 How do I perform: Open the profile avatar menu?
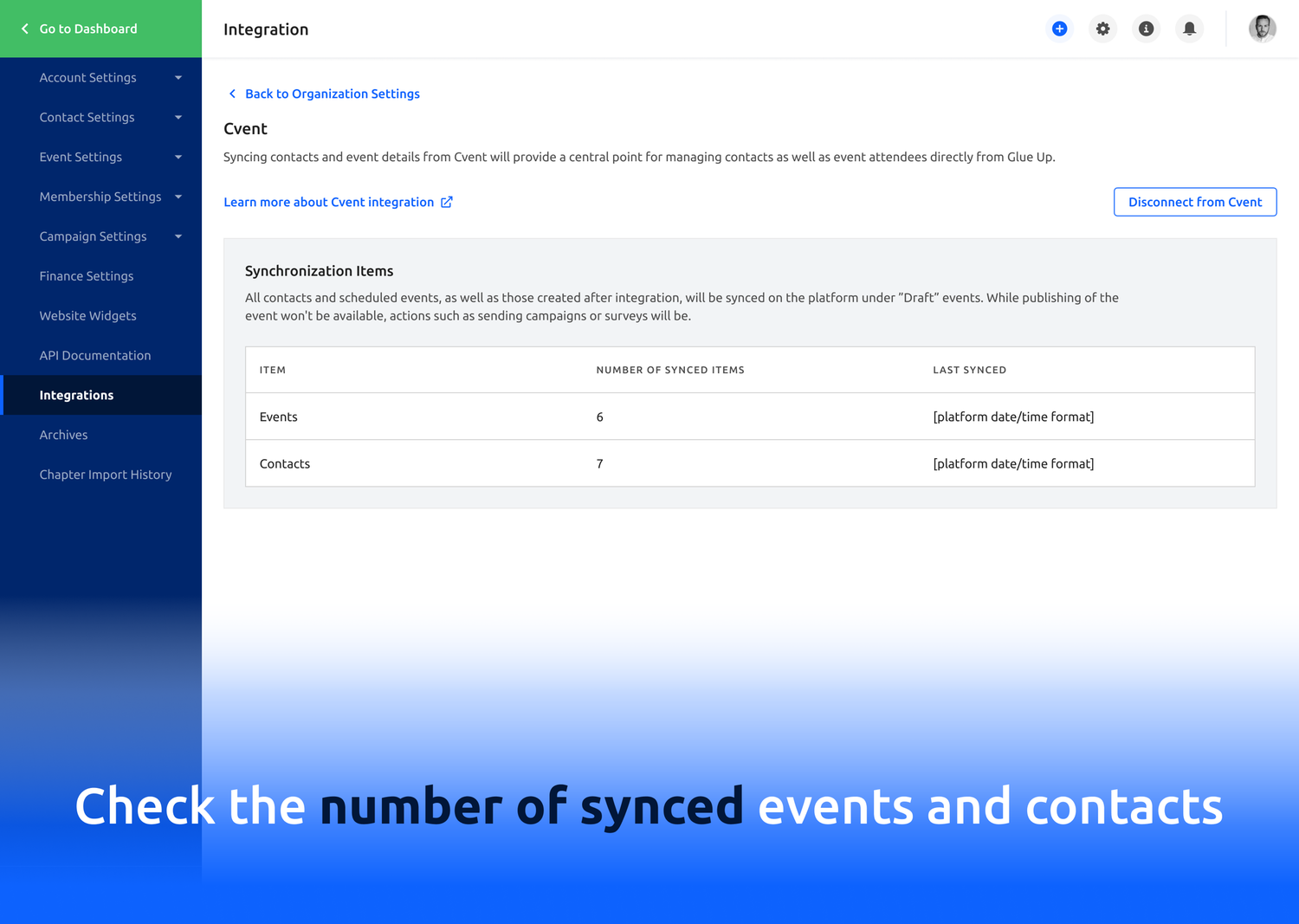(x=1262, y=29)
